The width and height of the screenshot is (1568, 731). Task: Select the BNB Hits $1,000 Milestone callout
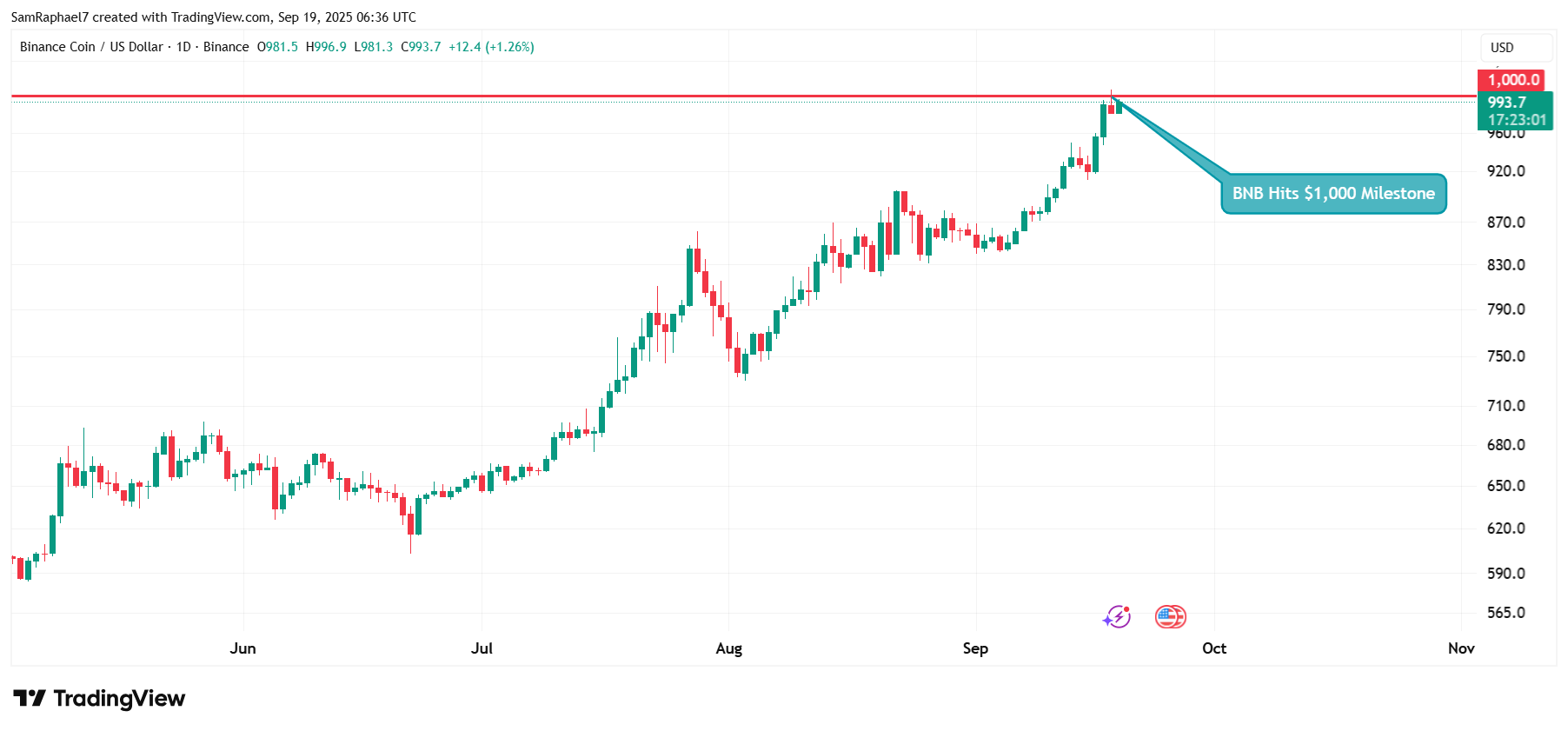(x=1333, y=194)
